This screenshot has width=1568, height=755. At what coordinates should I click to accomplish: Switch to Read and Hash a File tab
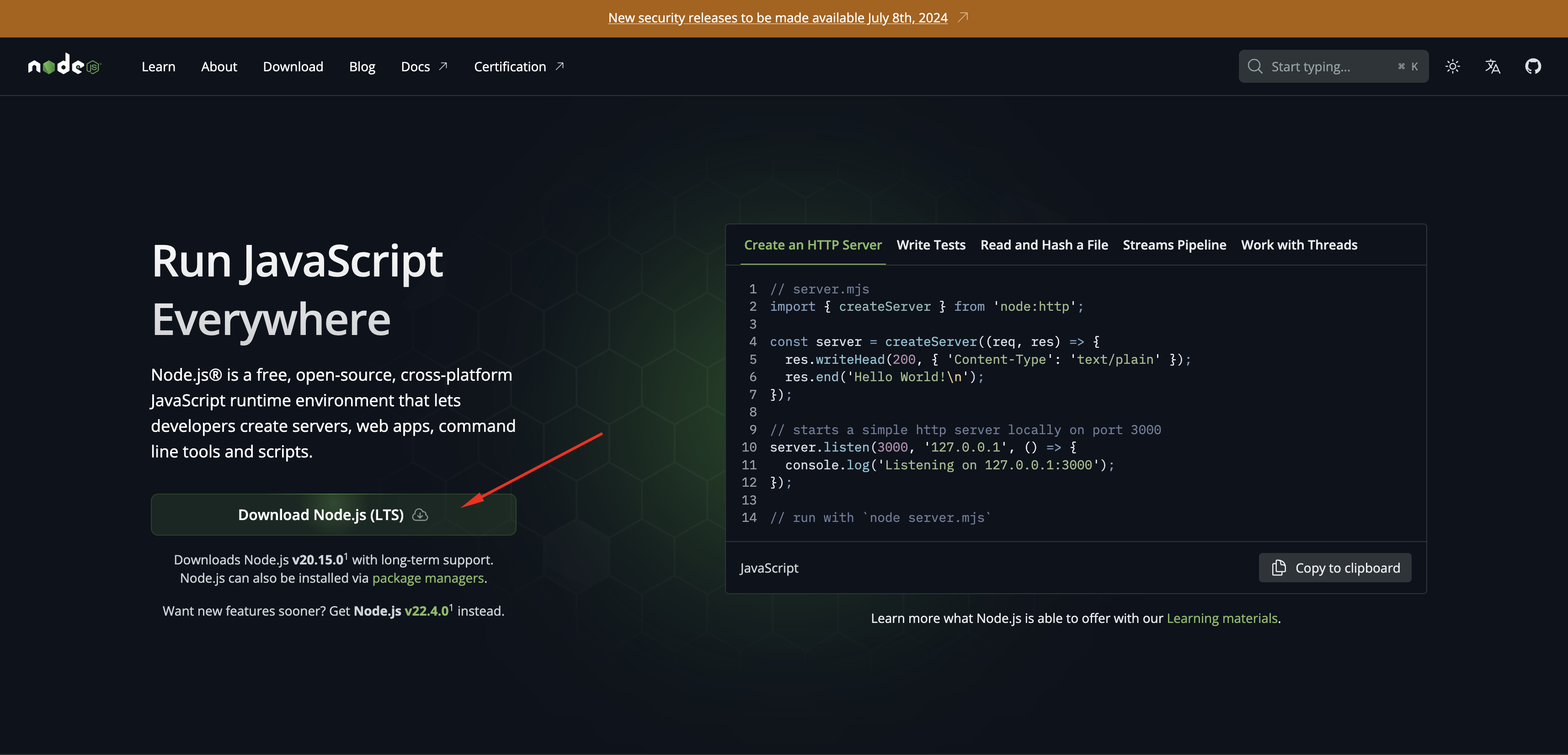tap(1044, 245)
